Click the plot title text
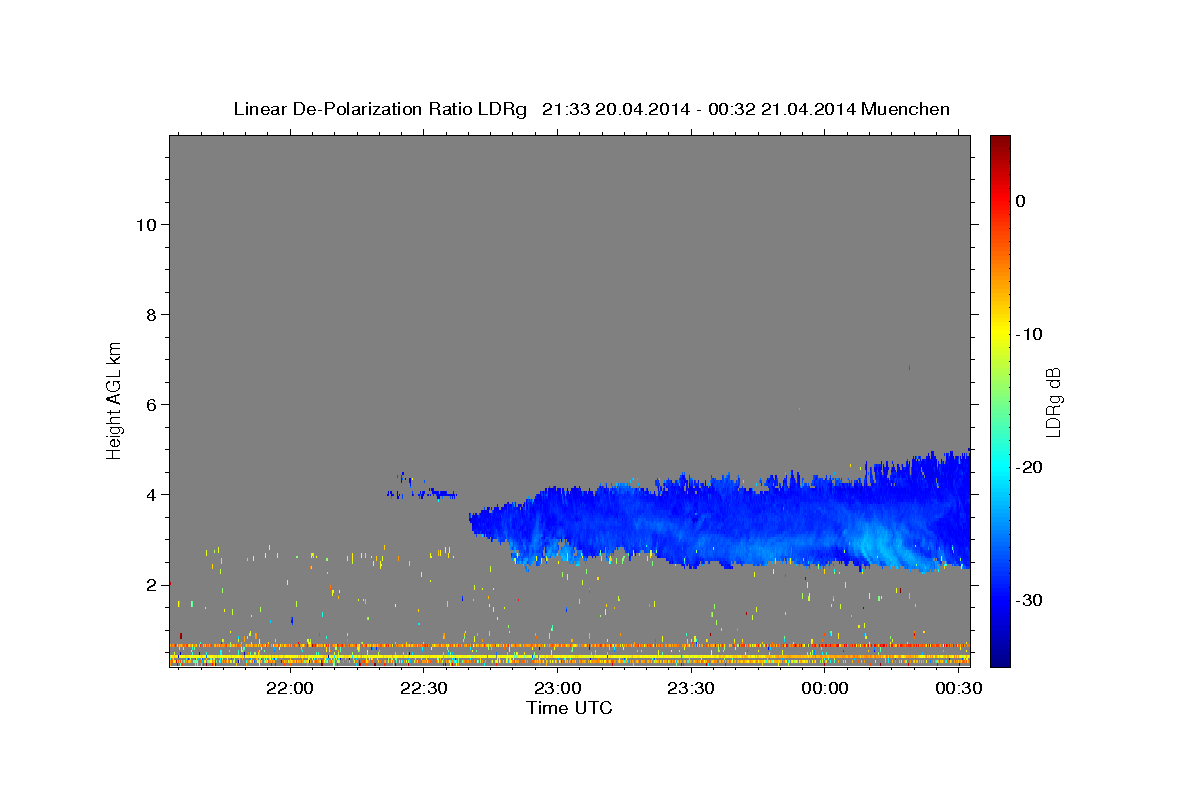The width and height of the screenshot is (1200, 800). (592, 109)
